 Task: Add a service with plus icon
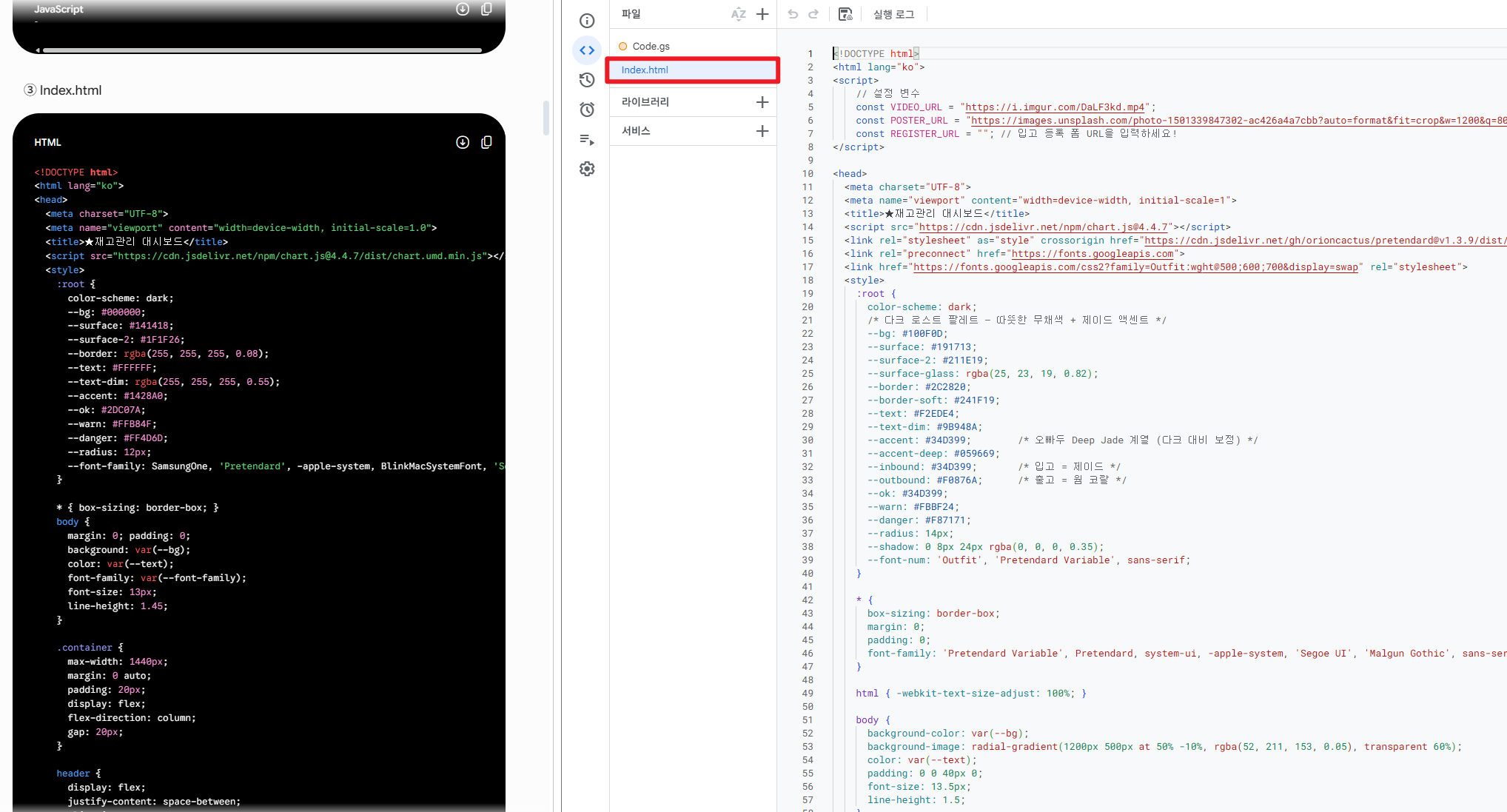click(762, 131)
